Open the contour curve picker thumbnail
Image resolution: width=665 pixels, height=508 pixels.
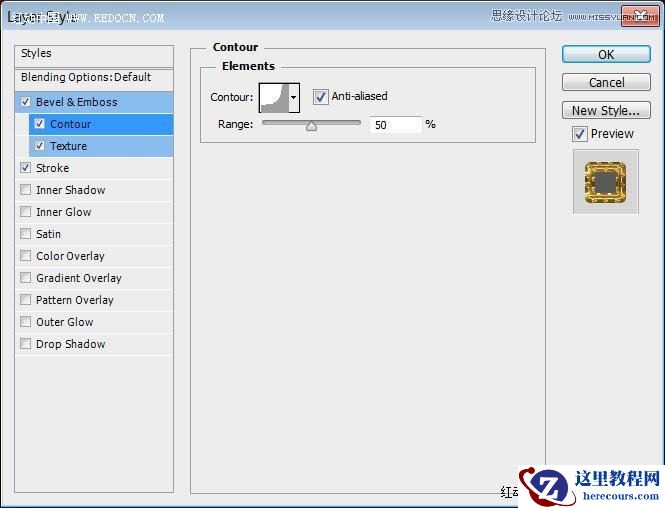pos(274,98)
